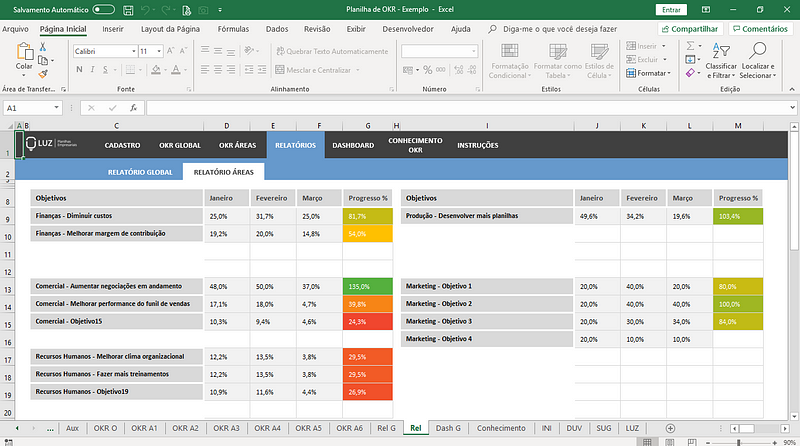Toggle the Salvamento Automático switch
The height and width of the screenshot is (446, 800).
pos(103,10)
